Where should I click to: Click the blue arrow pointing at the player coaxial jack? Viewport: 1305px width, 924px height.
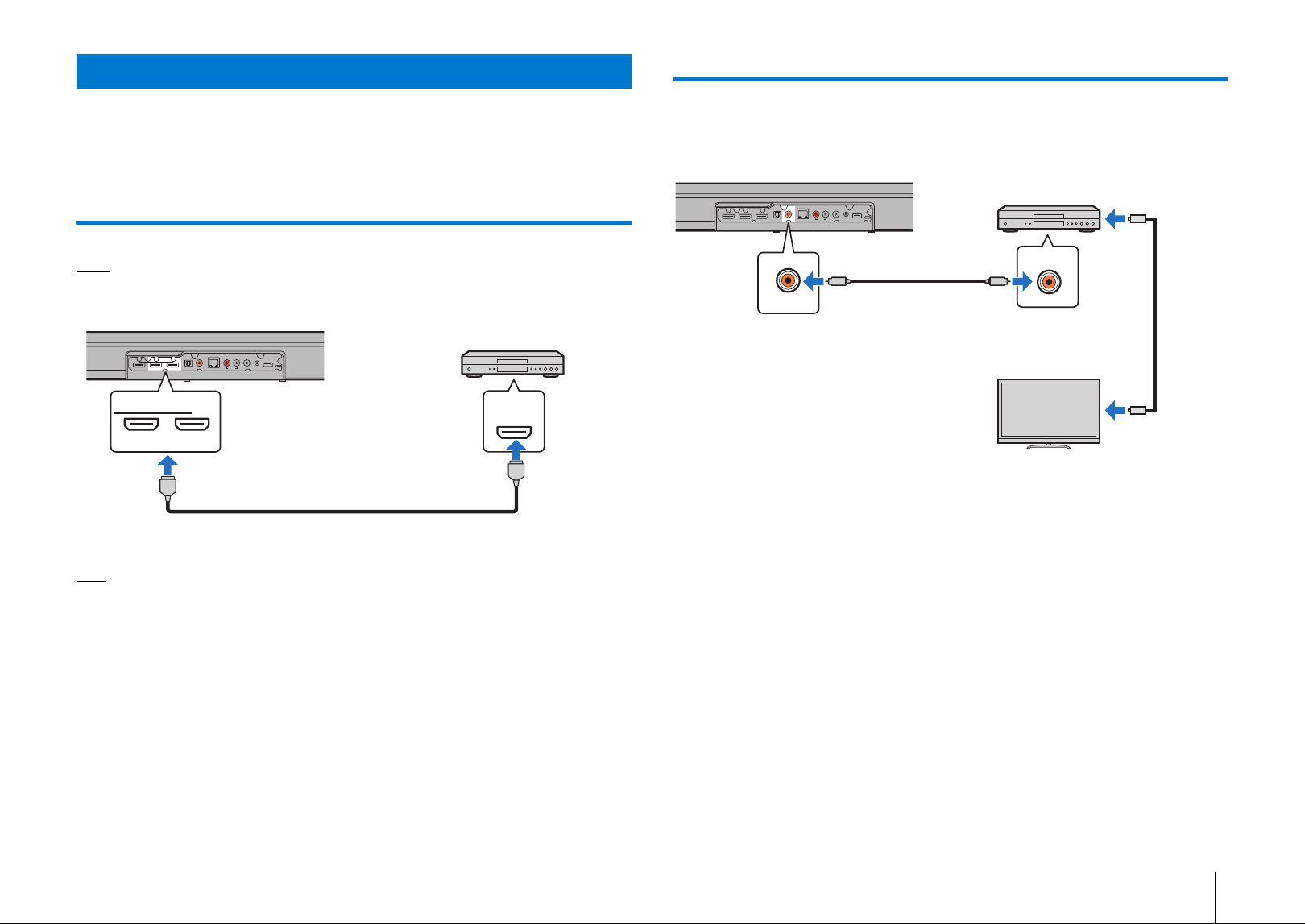tap(1021, 282)
